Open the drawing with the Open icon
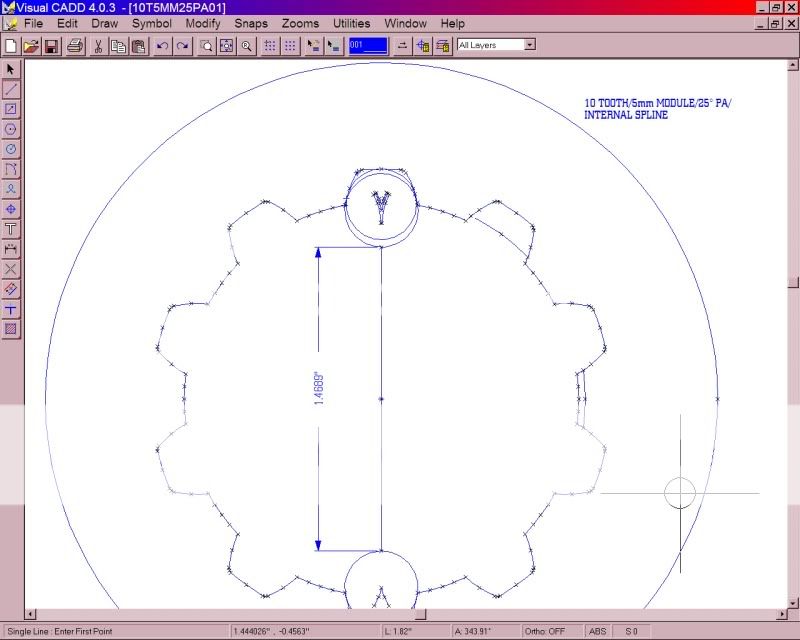800x640 pixels. coord(31,45)
